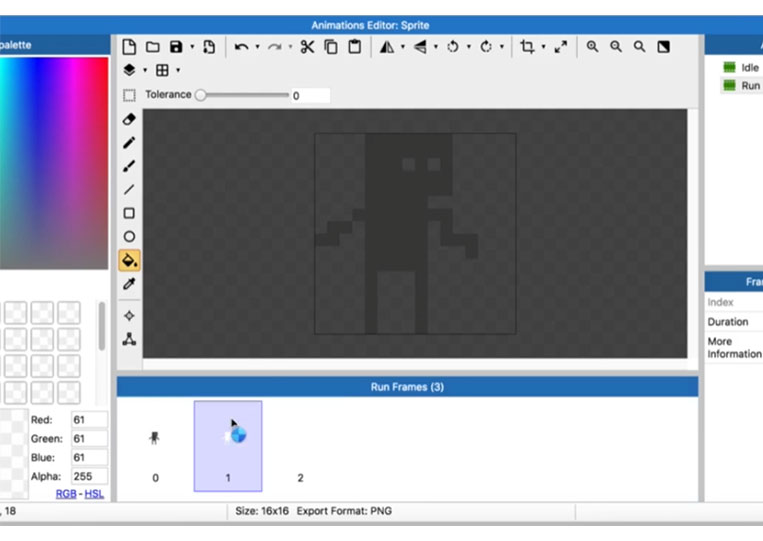Click the Import image file icon
The image size is (763, 541).
pos(209,47)
